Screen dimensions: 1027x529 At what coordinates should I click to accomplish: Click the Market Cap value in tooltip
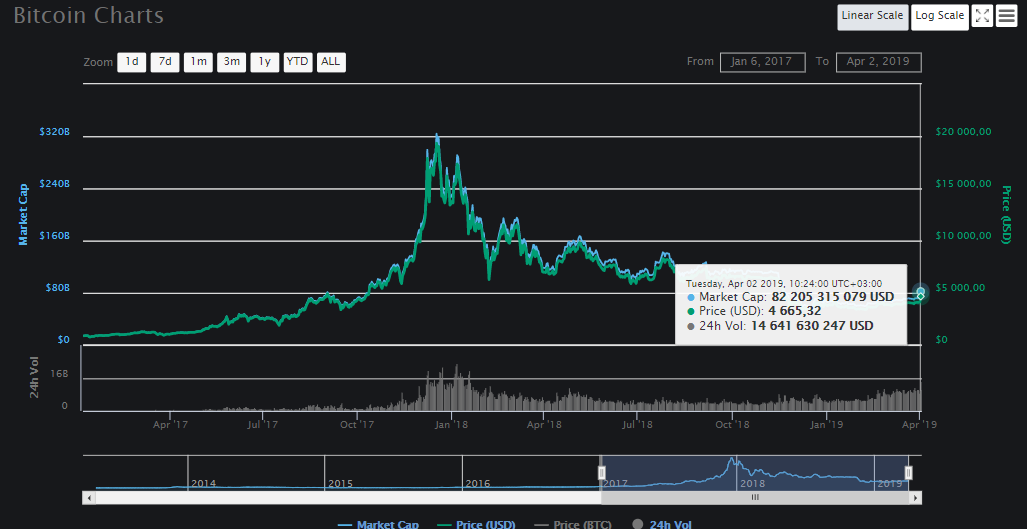click(x=832, y=297)
